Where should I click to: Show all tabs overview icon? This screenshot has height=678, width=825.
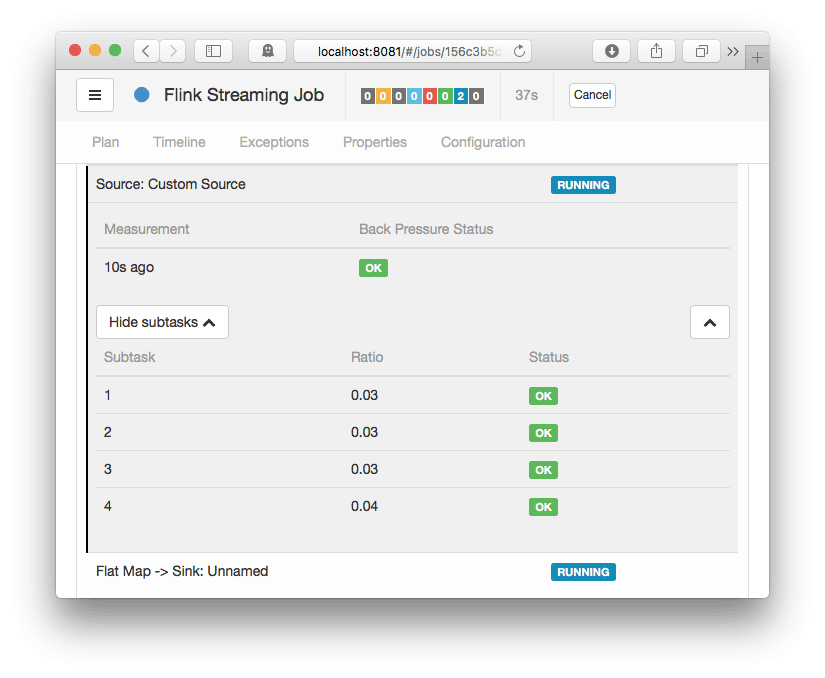point(702,51)
